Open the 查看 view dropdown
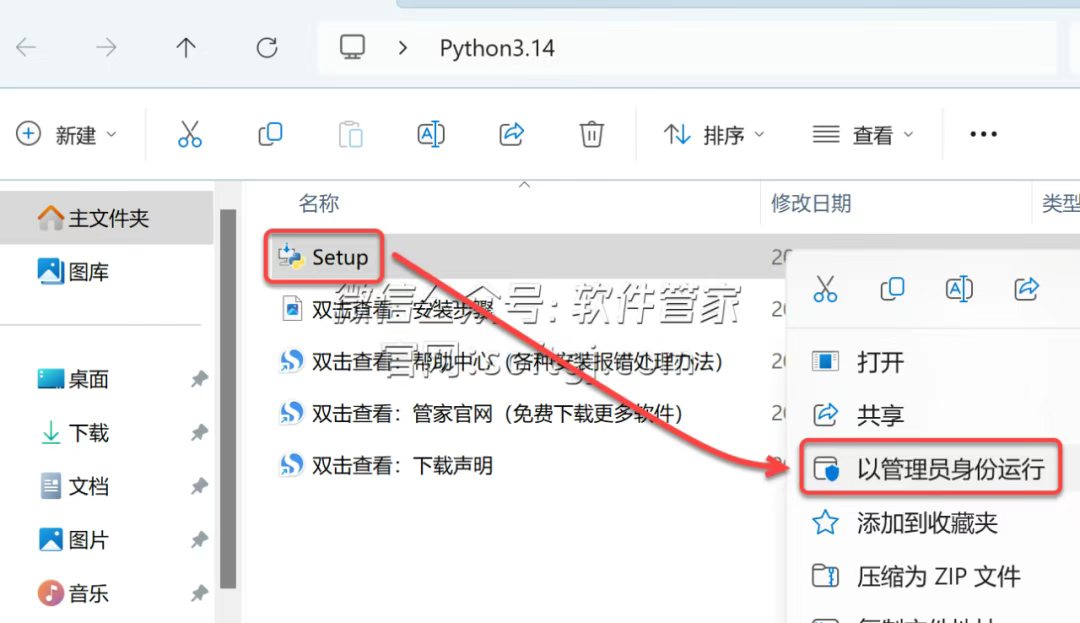 [x=863, y=135]
